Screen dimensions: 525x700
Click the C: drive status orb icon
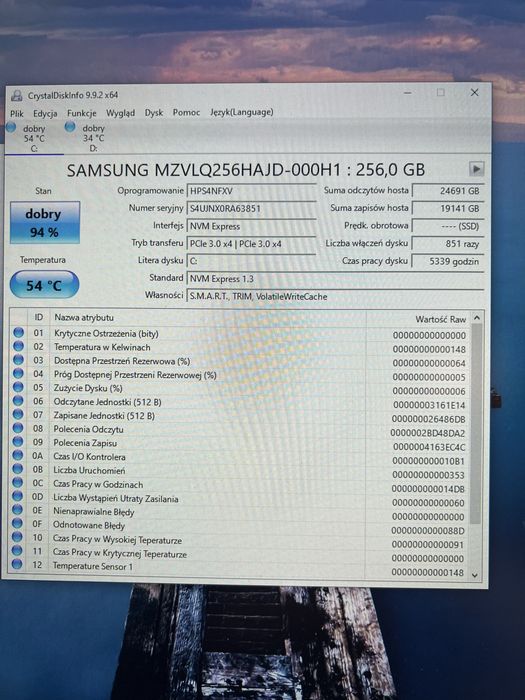(x=11, y=128)
